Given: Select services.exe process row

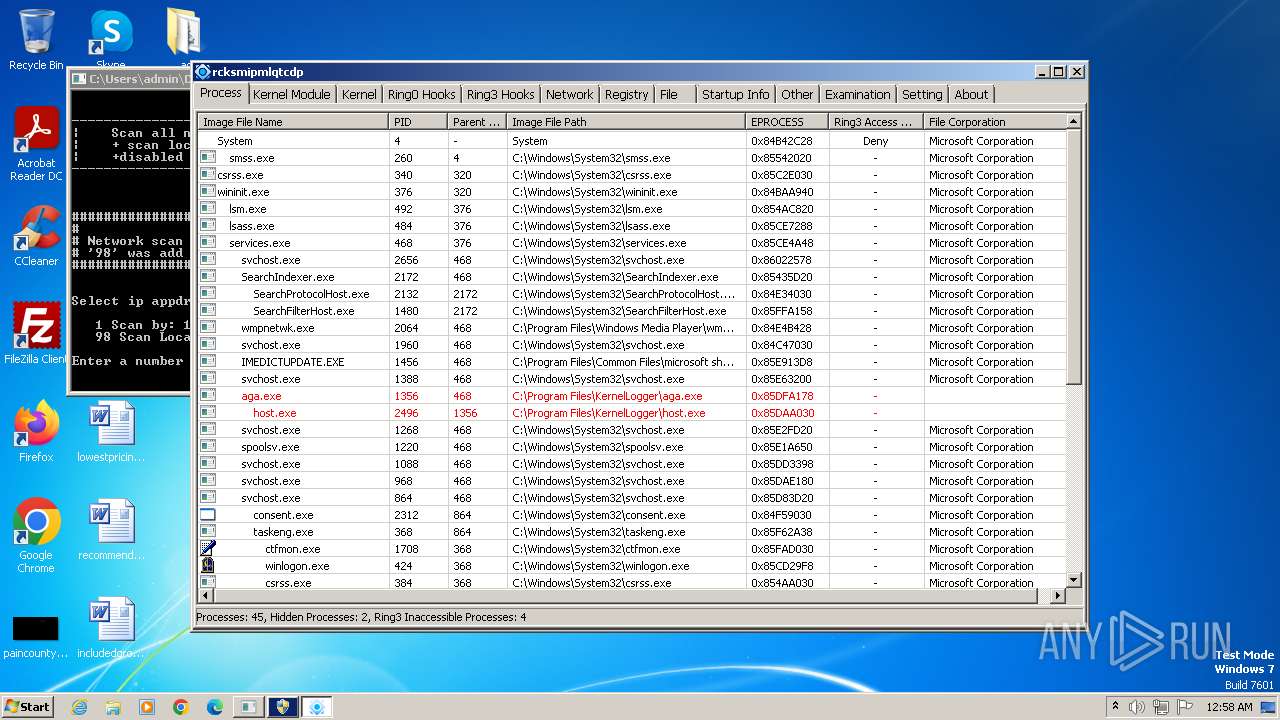Looking at the screenshot, I should coord(631,243).
